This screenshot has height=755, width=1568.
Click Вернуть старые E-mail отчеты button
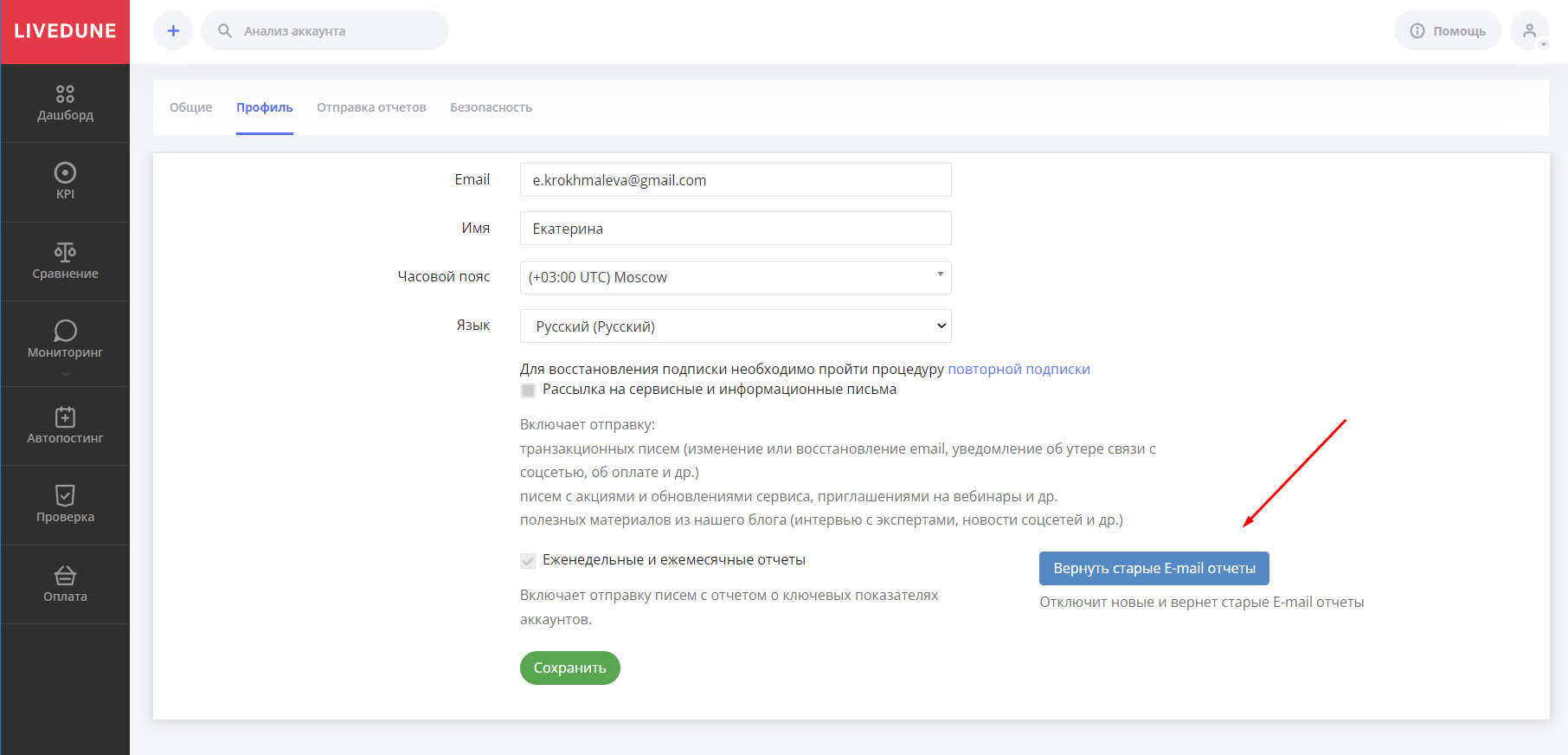point(1154,568)
